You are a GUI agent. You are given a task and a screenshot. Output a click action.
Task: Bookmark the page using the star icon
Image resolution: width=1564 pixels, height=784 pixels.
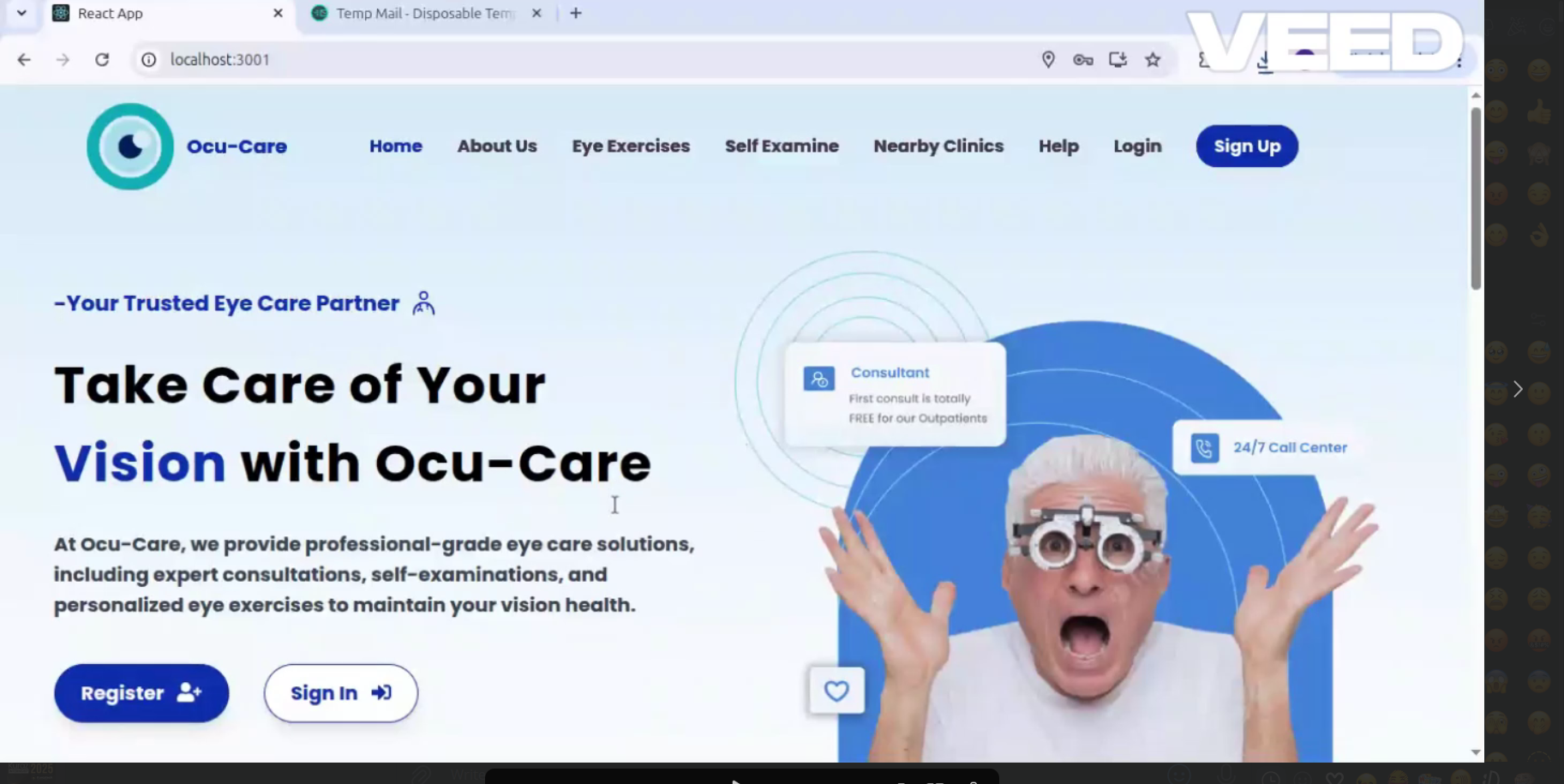point(1153,59)
